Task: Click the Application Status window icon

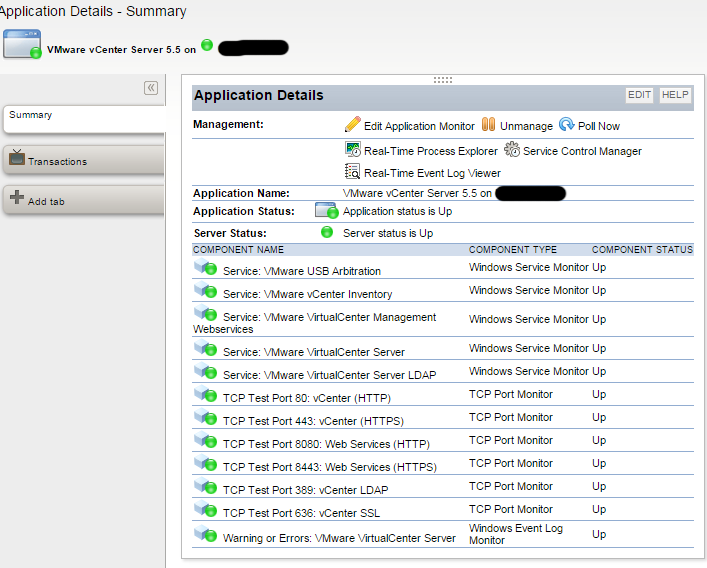Action: 326,211
